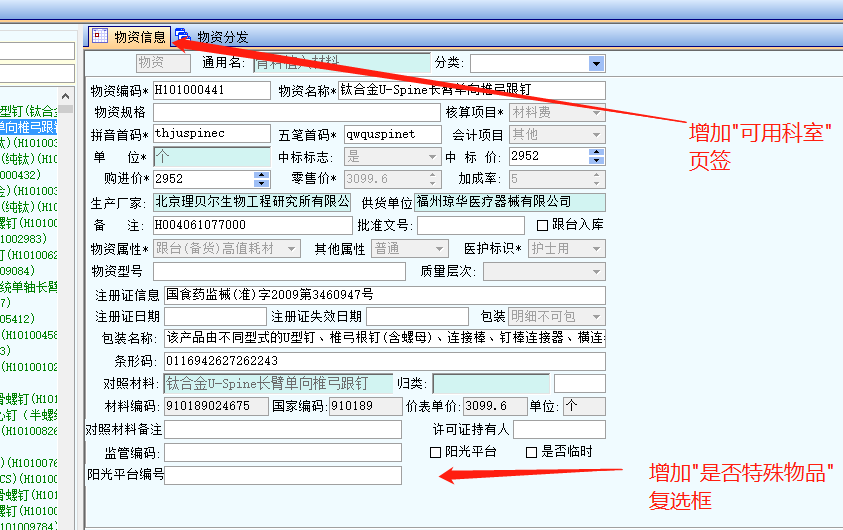Focus the 批准文号 input field
Image resolution: width=843 pixels, height=530 pixels.
(470, 225)
